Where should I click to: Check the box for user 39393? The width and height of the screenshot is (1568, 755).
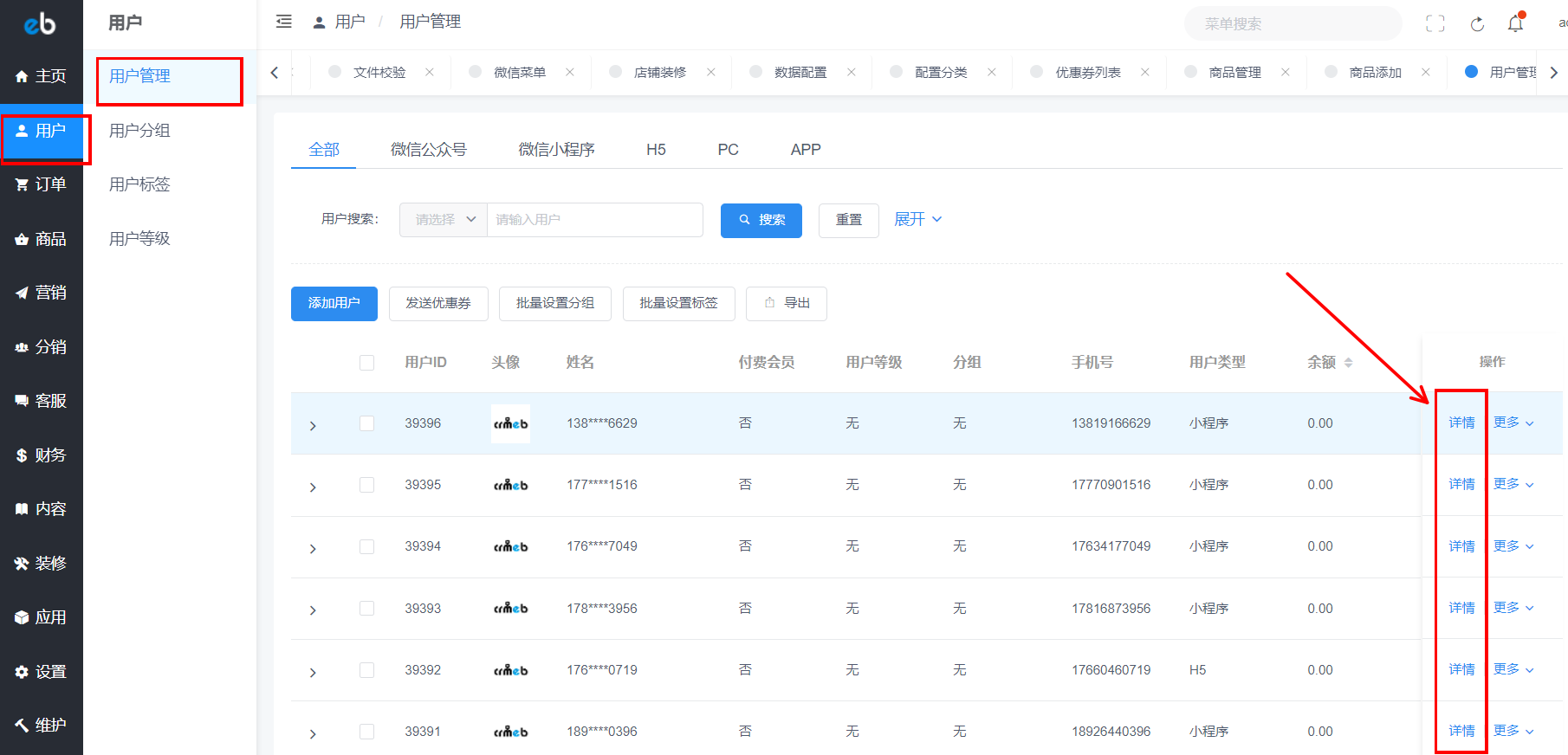point(367,609)
